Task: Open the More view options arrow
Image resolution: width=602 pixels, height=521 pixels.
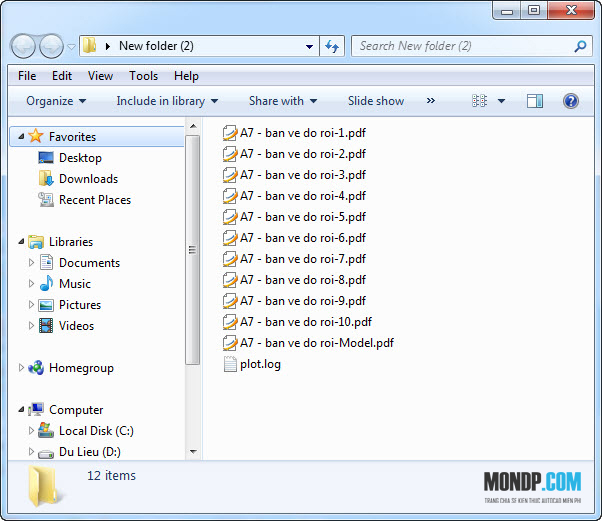Action: point(501,101)
